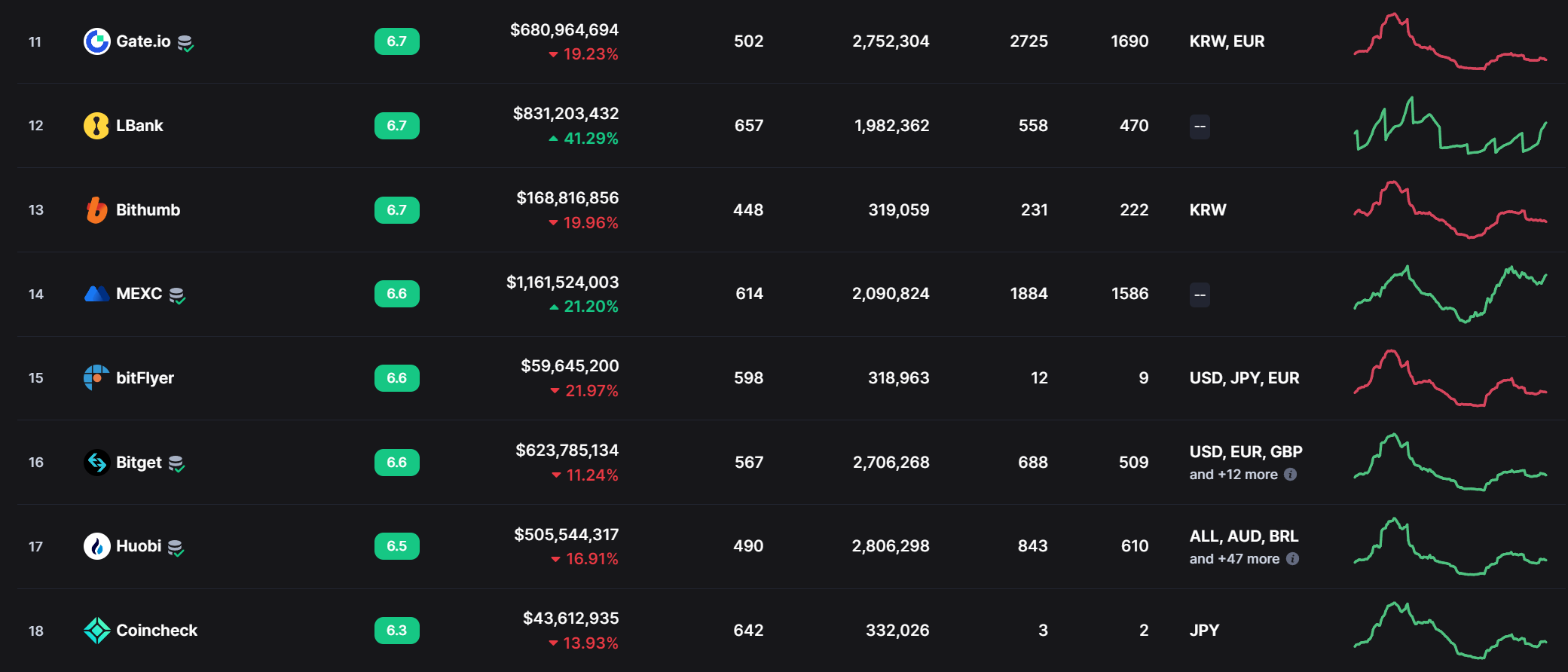Viewport: 1568px width, 672px height.
Task: Click the LBank green volume sparkline chart
Action: point(1450,126)
